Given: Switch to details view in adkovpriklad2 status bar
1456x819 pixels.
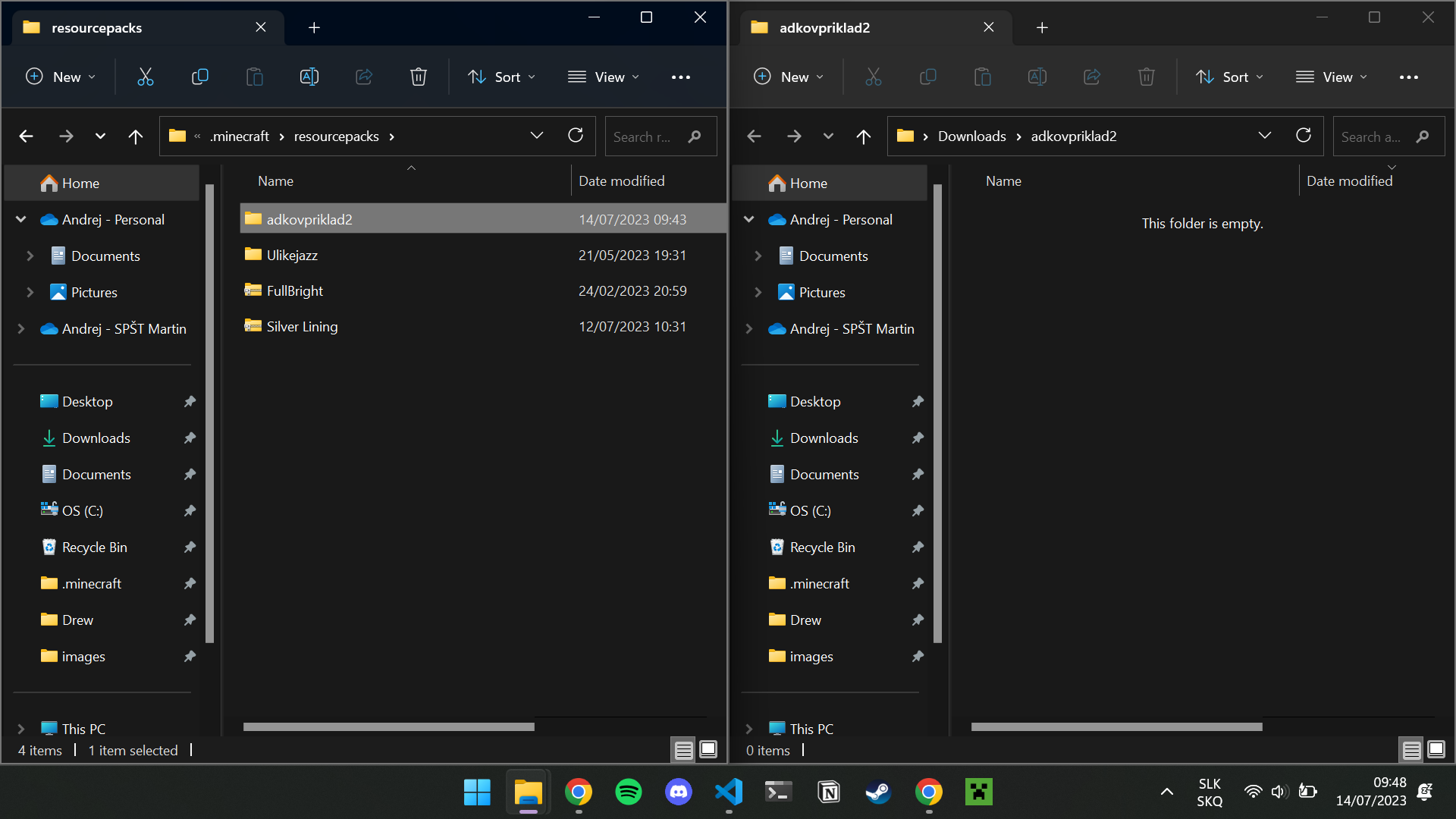Looking at the screenshot, I should click(1411, 750).
